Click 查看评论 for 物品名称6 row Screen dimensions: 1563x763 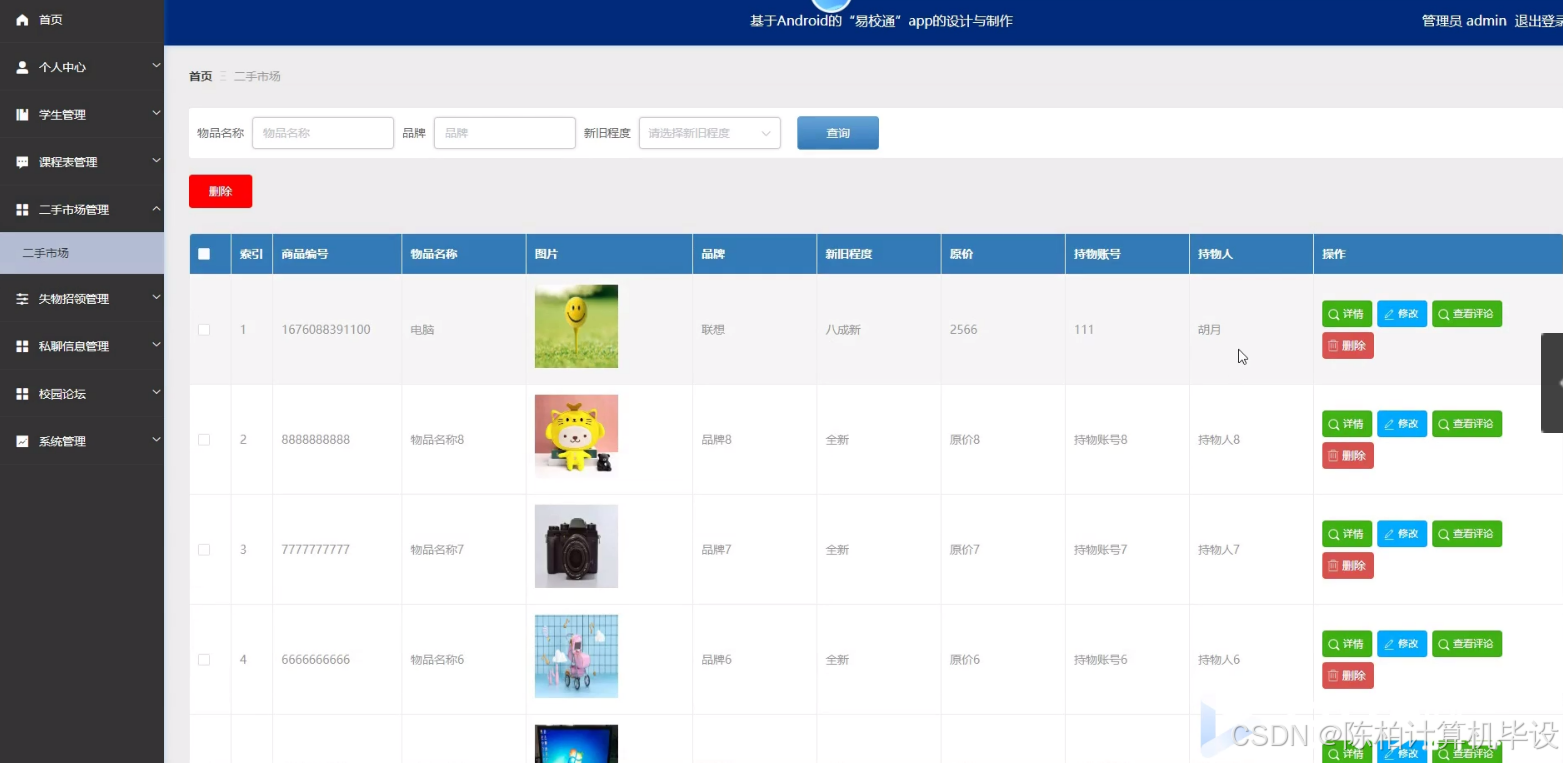tap(1466, 644)
